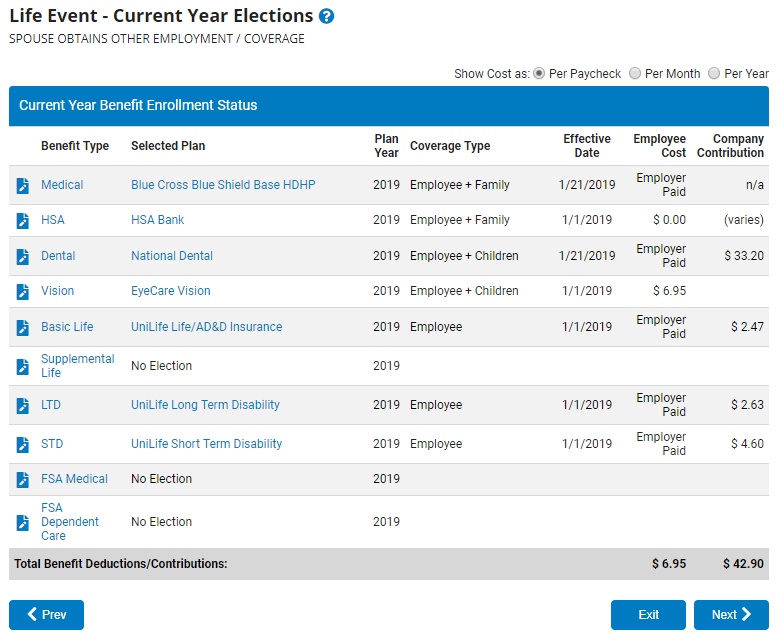
Task: Open the edit icon for LTD row
Action: point(23,406)
